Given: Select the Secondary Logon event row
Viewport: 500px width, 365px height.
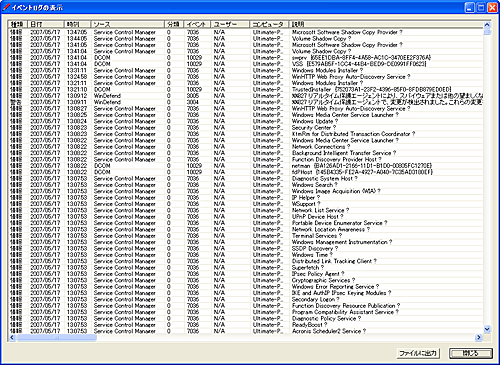Looking at the screenshot, I should tap(246, 299).
